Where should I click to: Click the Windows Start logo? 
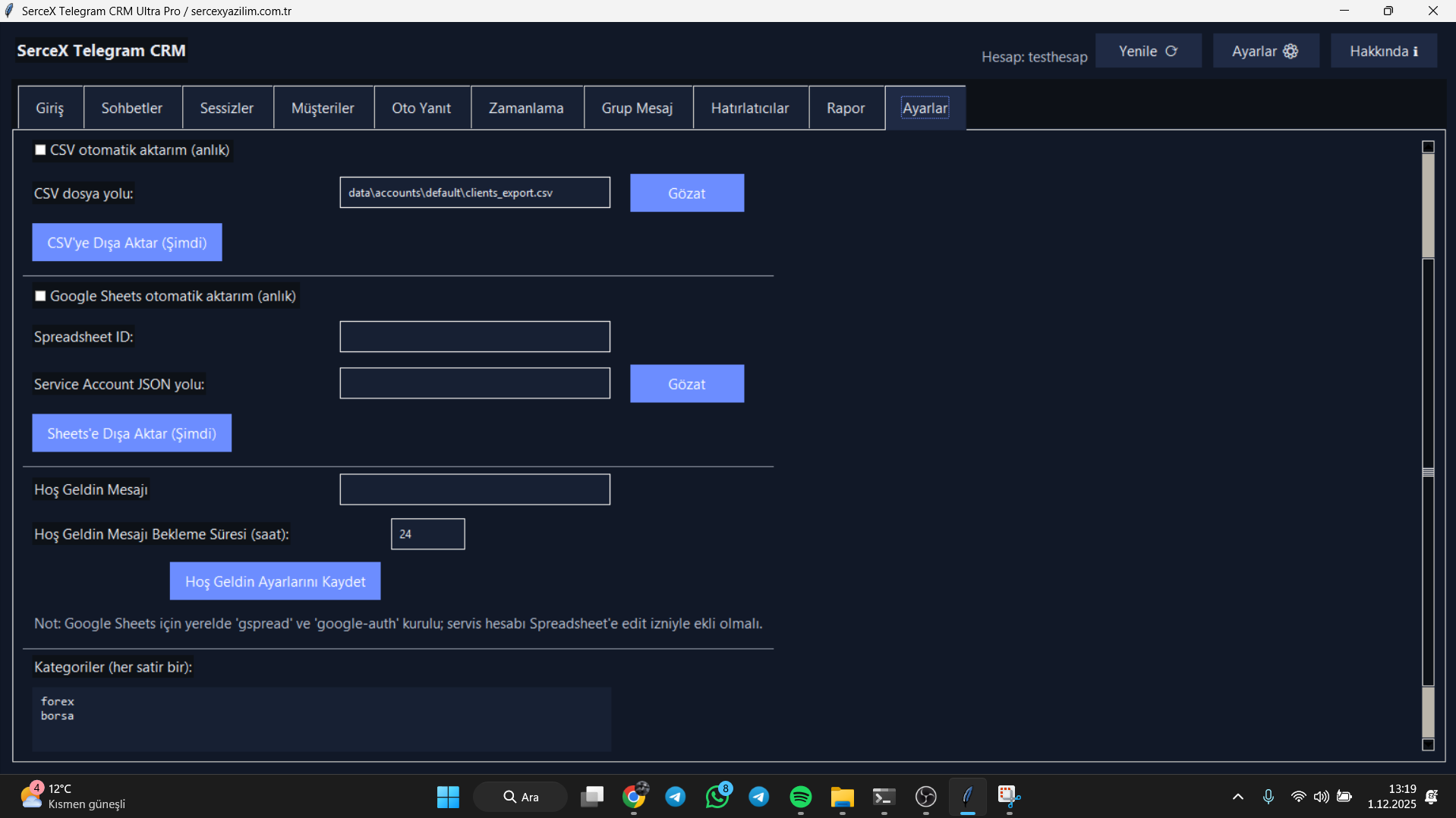[x=448, y=797]
